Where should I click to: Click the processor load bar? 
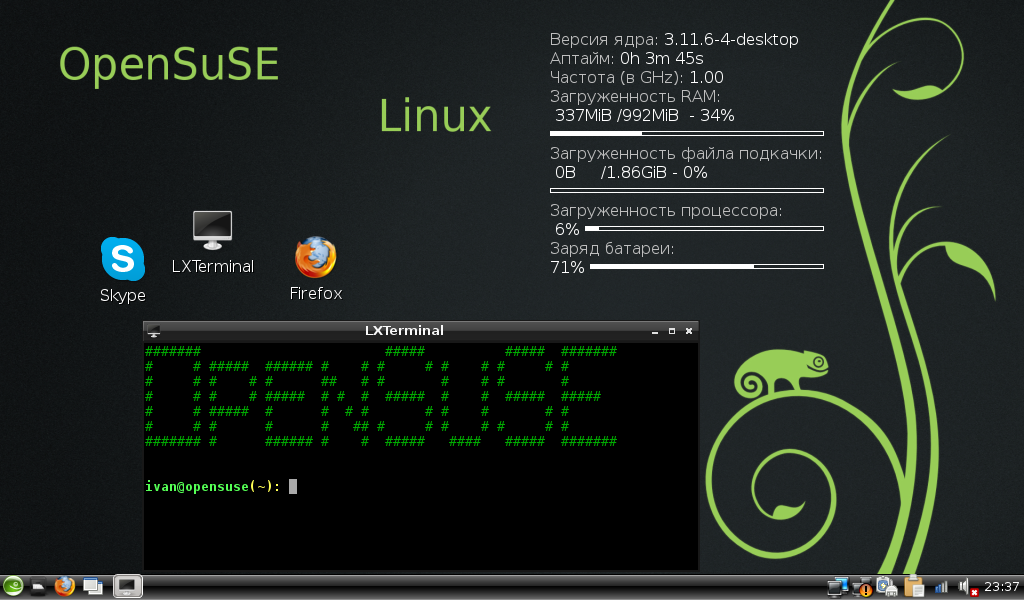704,229
